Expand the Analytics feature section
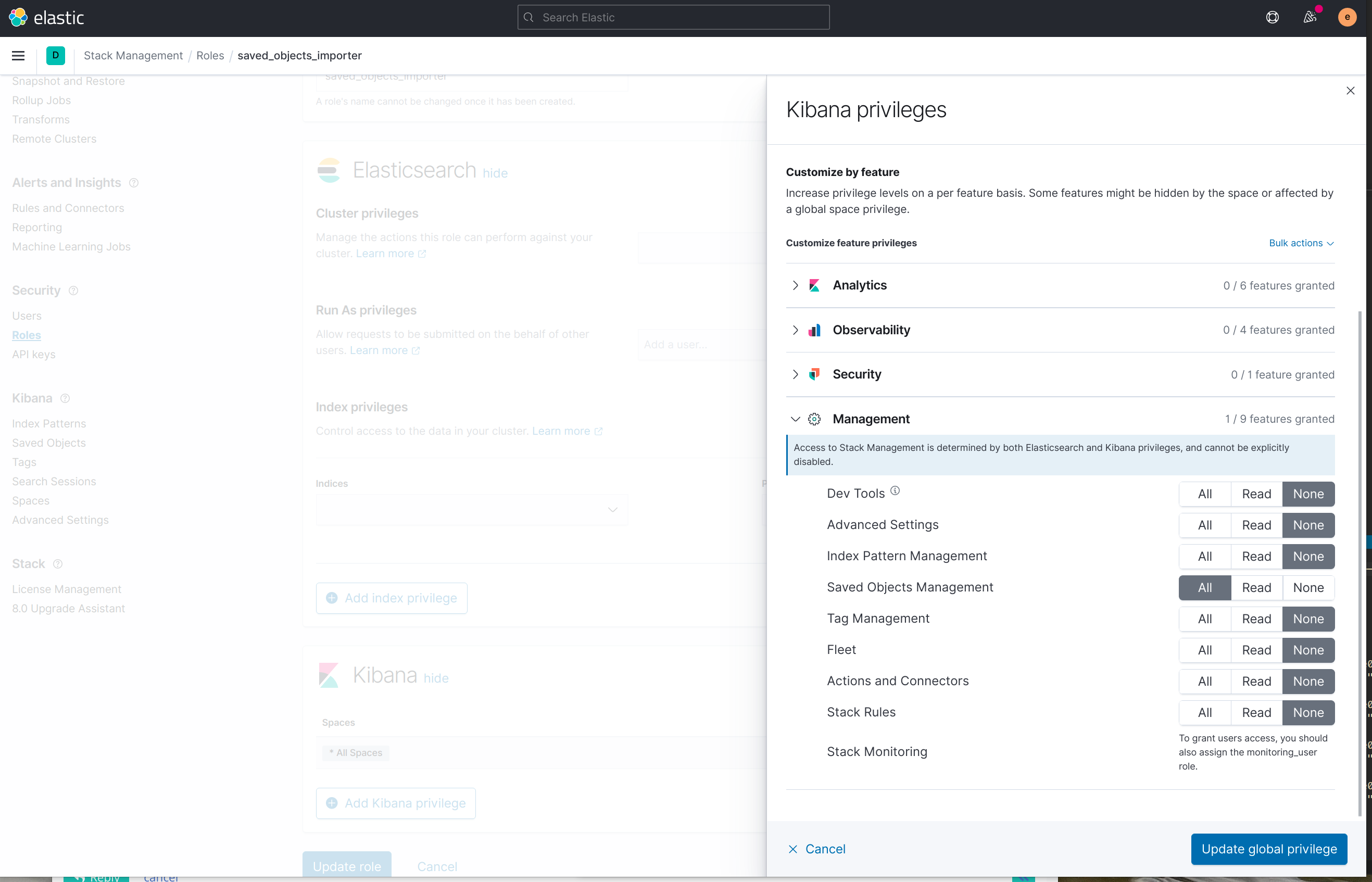 [x=796, y=285]
